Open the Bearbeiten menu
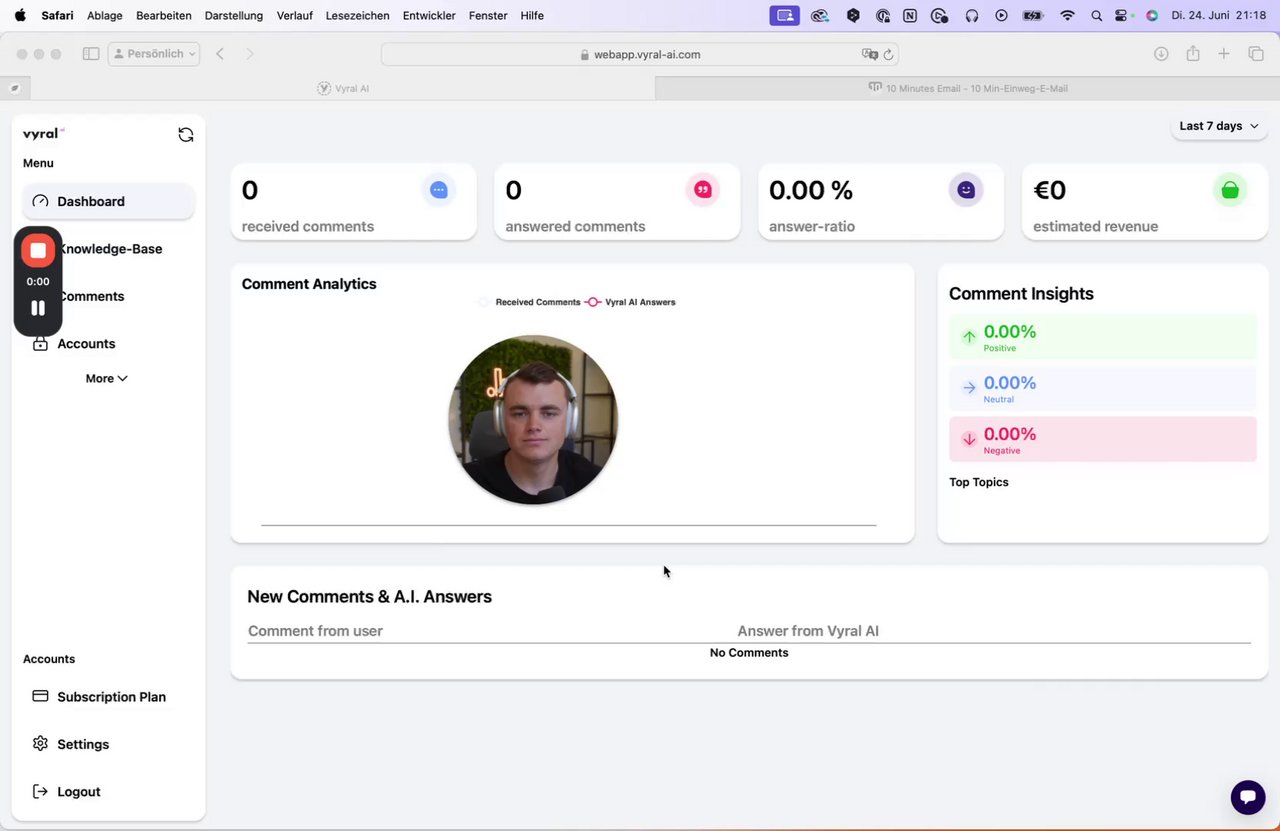1280x831 pixels. point(164,15)
